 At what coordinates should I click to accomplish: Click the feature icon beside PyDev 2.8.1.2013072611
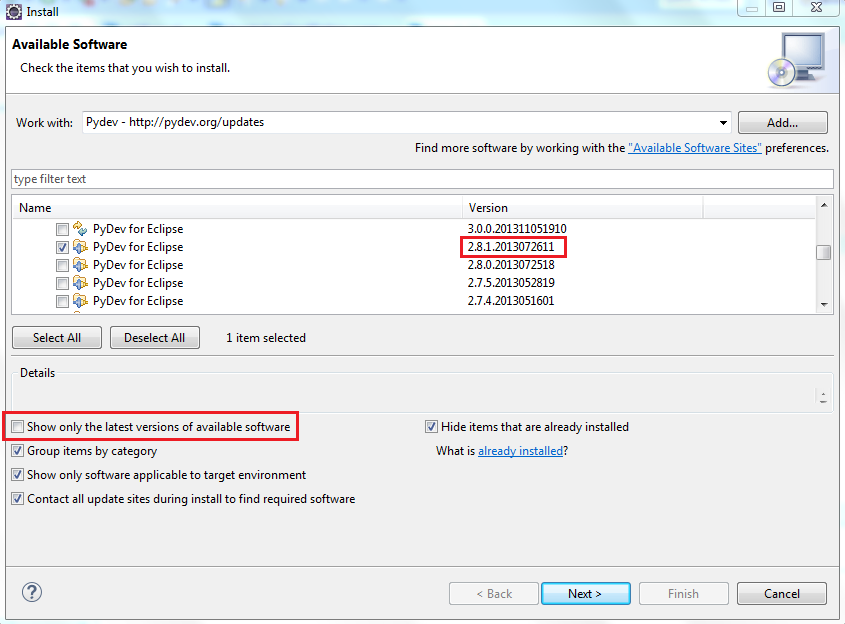pos(80,247)
